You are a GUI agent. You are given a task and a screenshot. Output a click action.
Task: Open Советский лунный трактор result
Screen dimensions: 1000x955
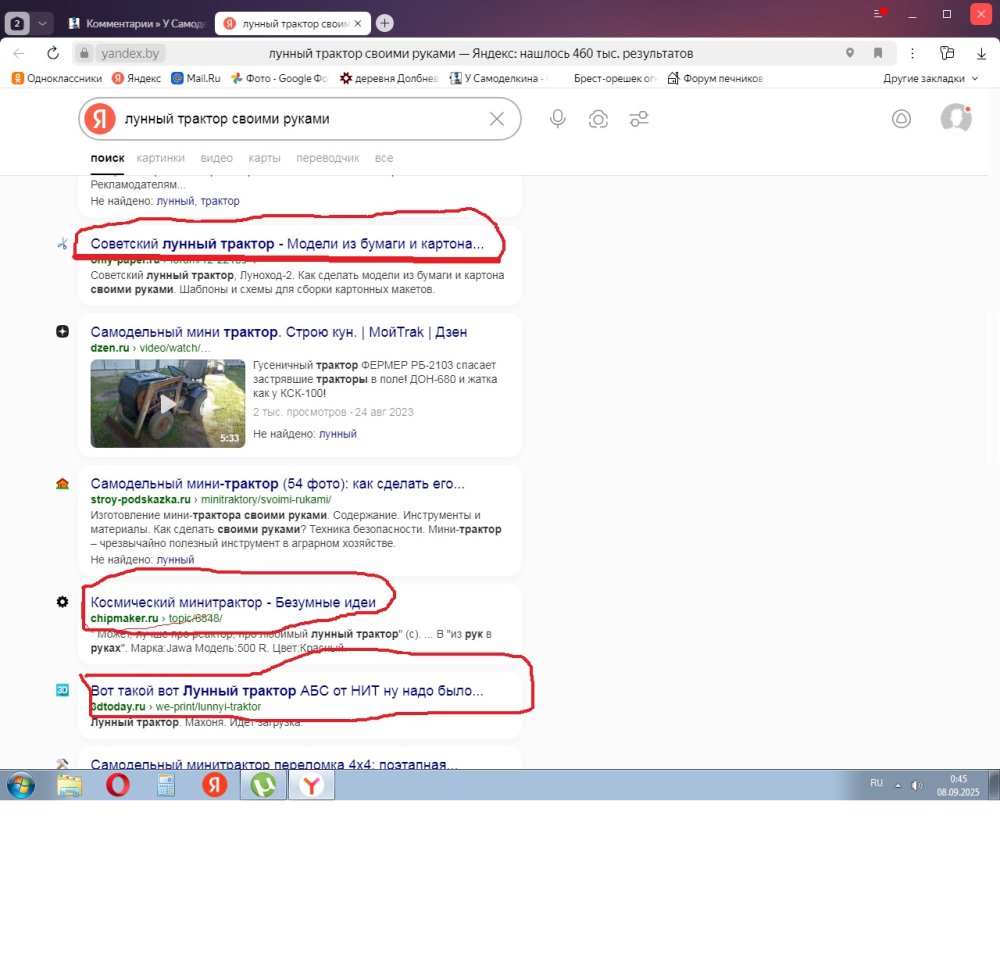click(x=287, y=244)
